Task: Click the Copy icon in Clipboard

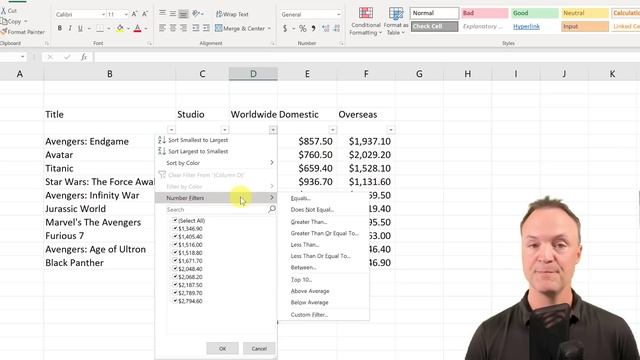Action: [x=4, y=21]
